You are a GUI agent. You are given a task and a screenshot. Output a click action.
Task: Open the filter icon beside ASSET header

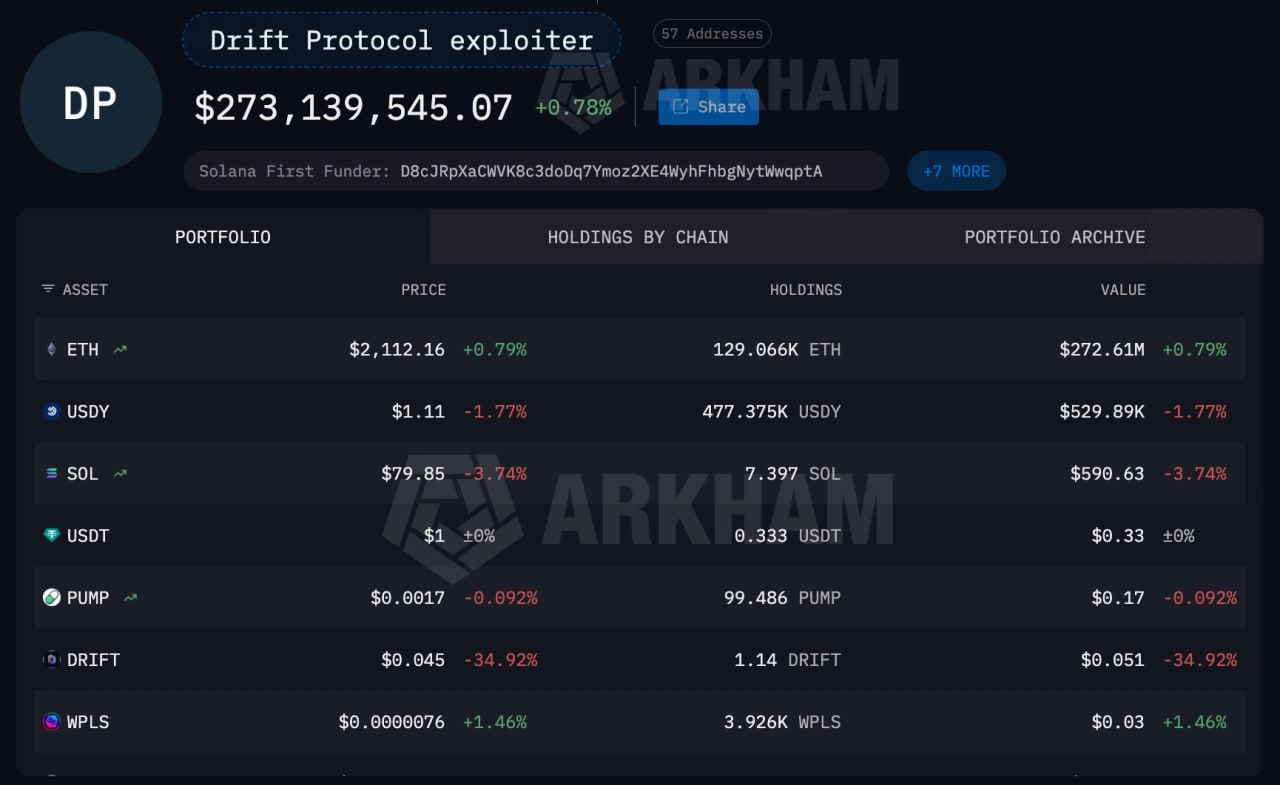[47, 289]
